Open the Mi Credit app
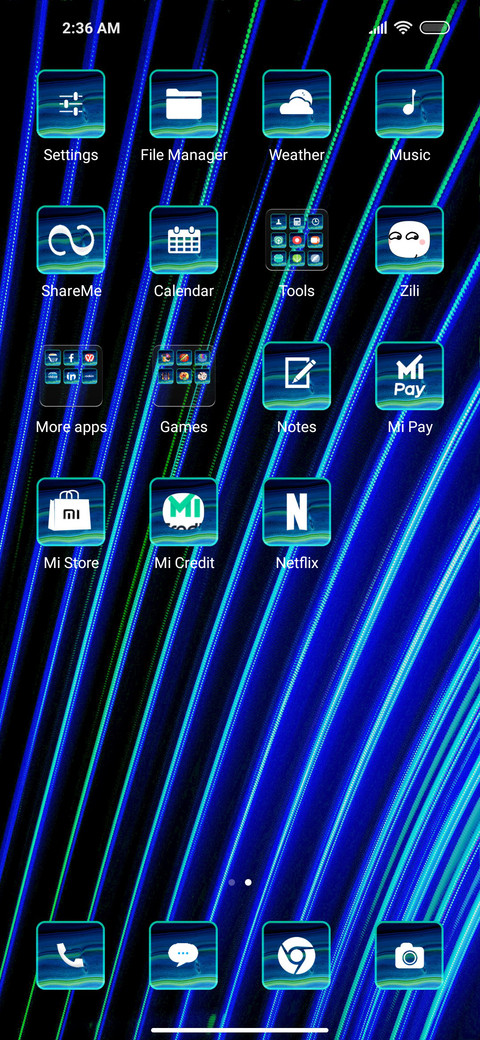This screenshot has width=480, height=1040. pos(184,512)
